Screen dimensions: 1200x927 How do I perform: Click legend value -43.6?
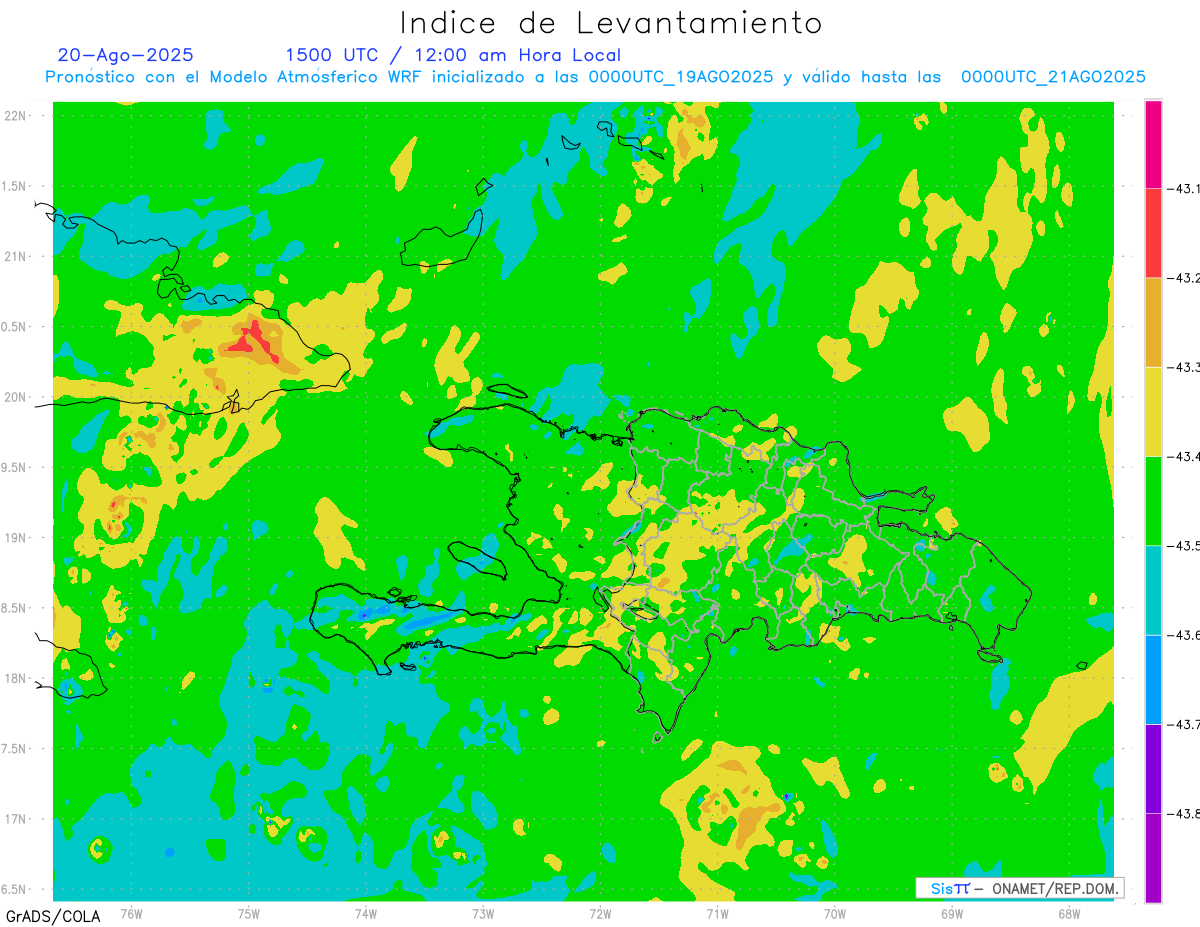(x=1182, y=635)
